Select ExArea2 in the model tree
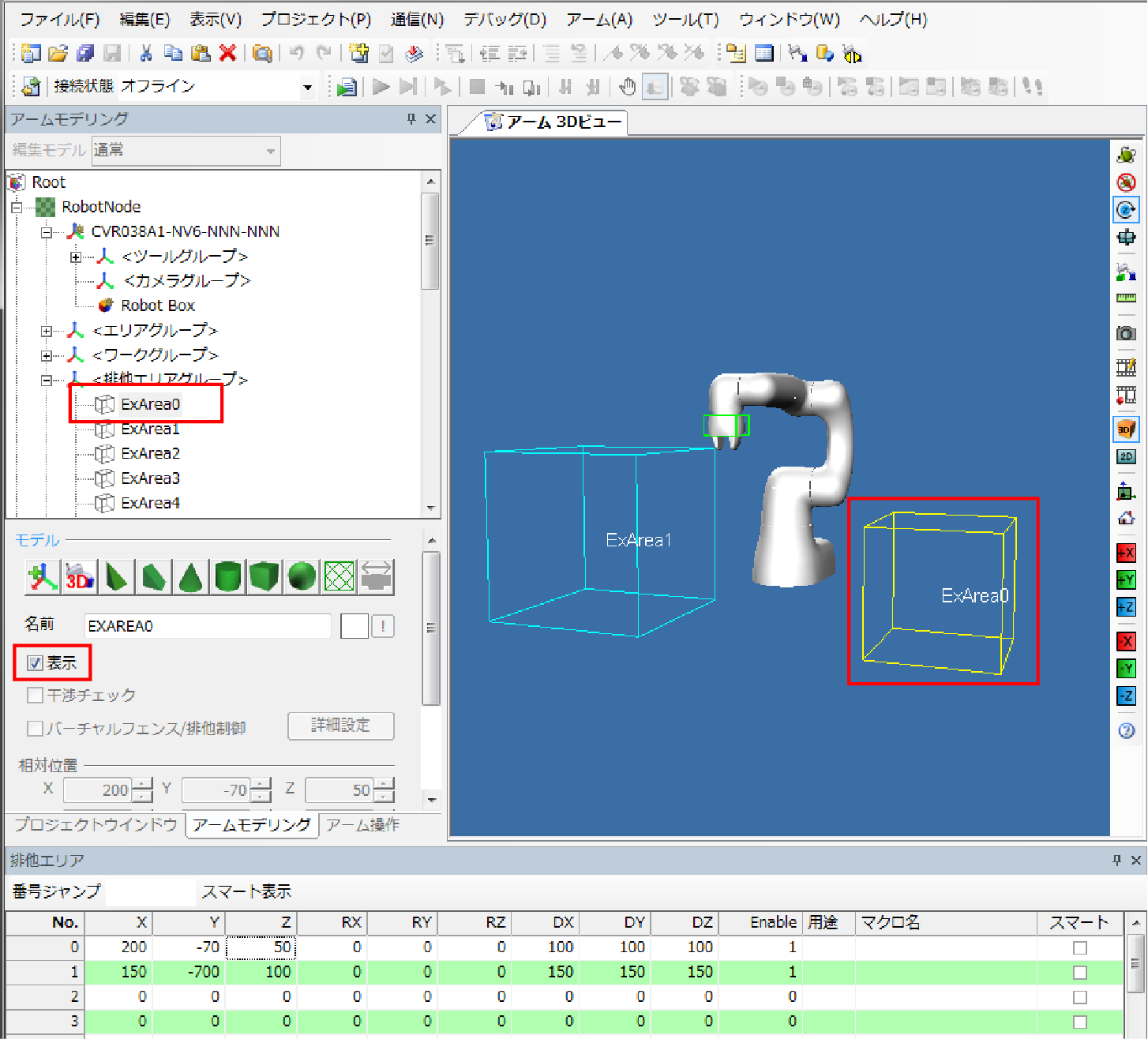 pos(150,454)
